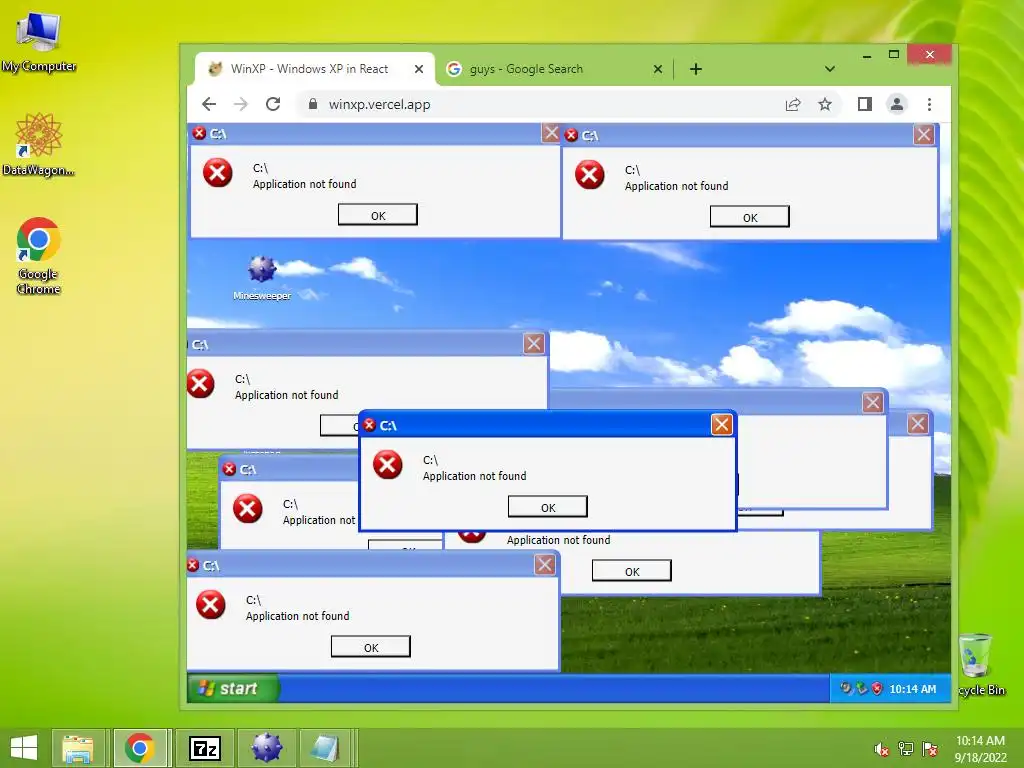The image size is (1024, 768).
Task: Open Action Center flag tray icon
Action: (x=930, y=749)
